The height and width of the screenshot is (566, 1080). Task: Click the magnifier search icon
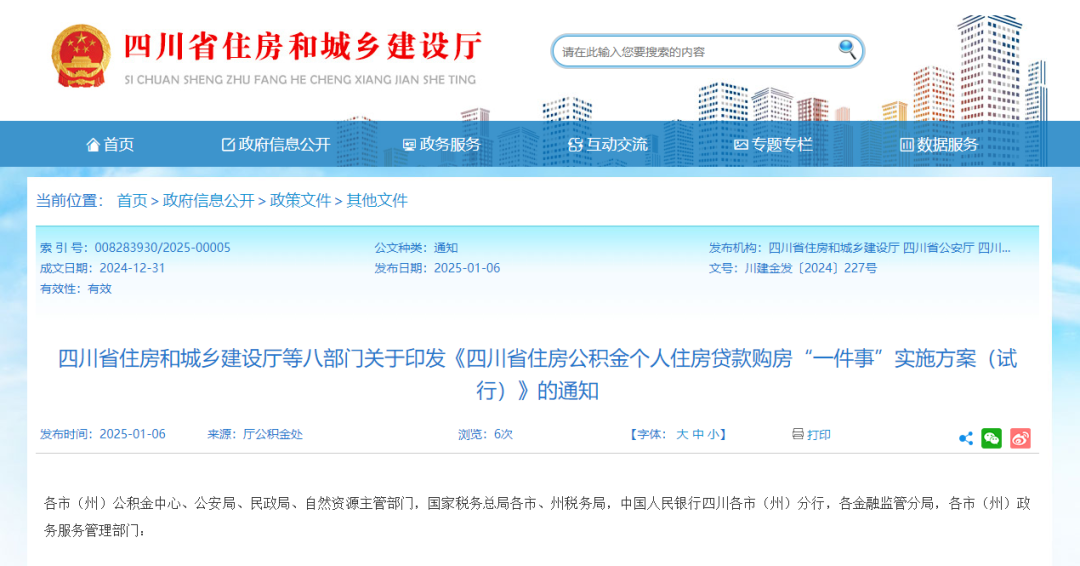click(847, 49)
